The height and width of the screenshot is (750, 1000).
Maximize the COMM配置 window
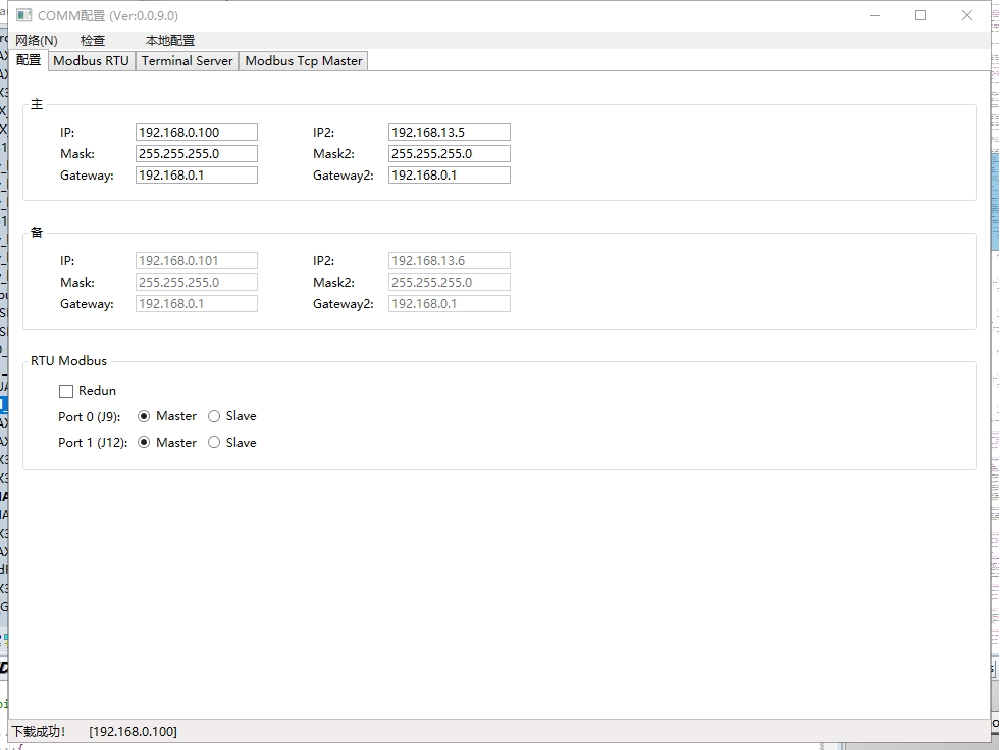[x=920, y=15]
